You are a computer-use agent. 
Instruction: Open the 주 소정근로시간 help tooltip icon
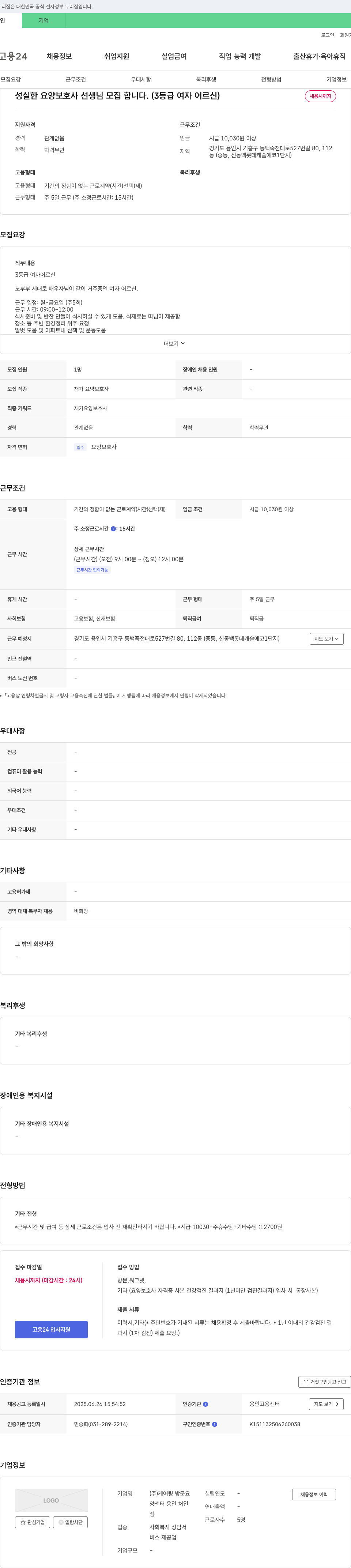coord(113,529)
